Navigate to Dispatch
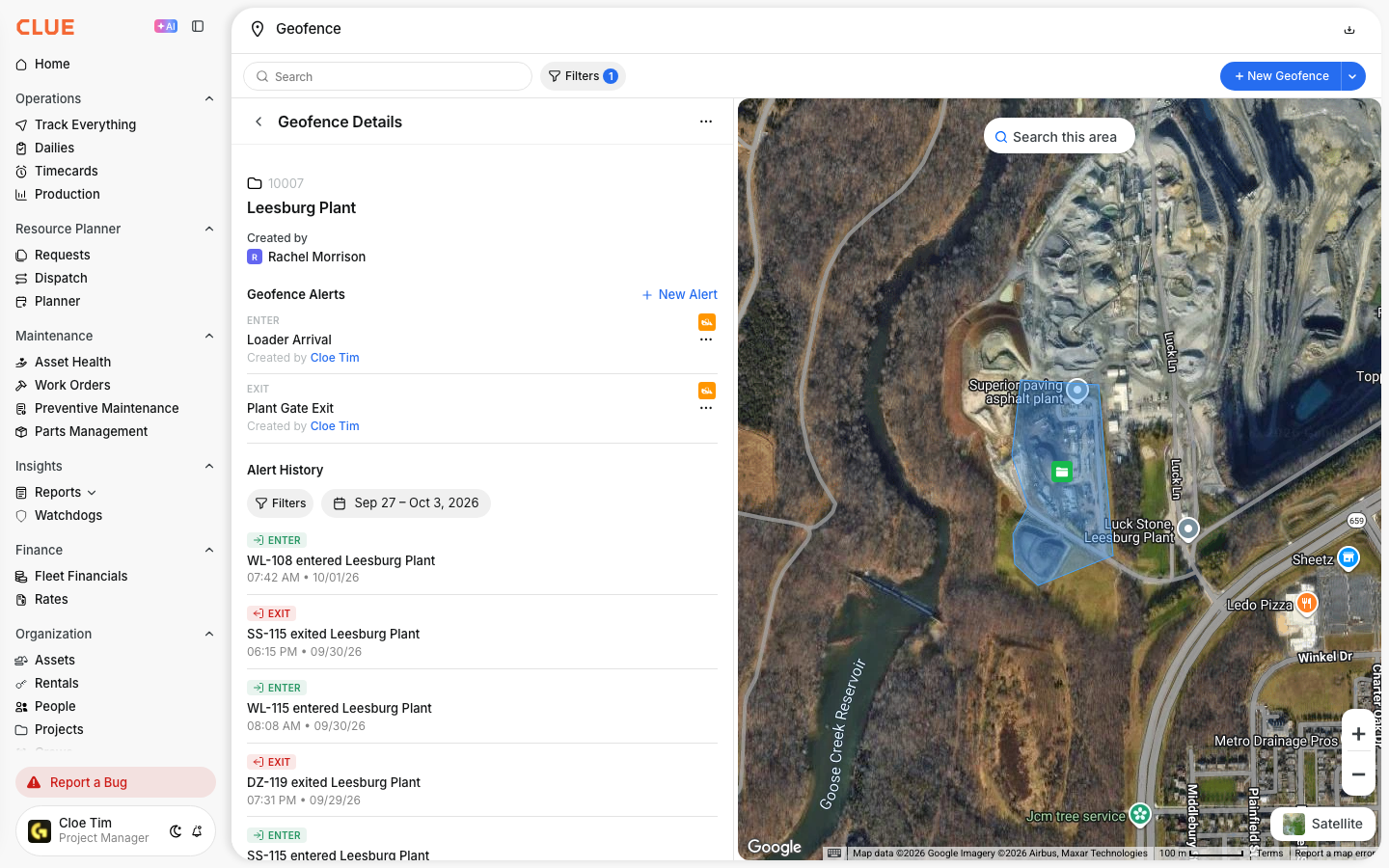This screenshot has height=868, width=1389. coord(61,278)
